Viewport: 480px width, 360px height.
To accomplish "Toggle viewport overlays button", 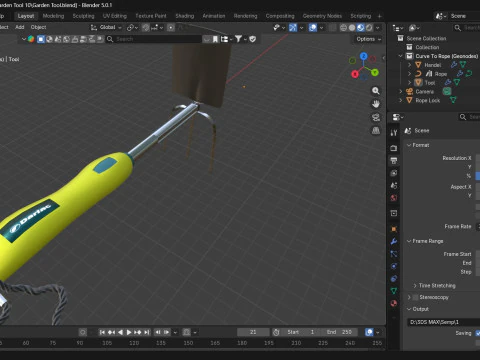I will [x=313, y=28].
